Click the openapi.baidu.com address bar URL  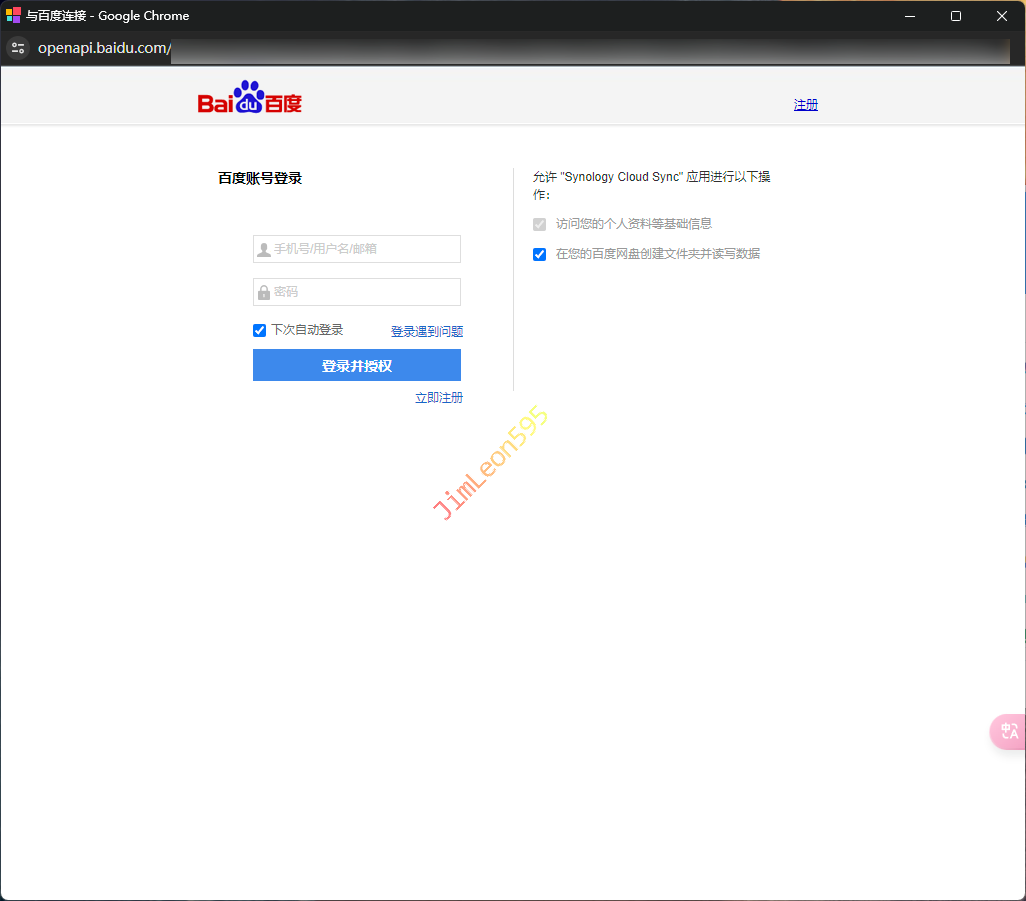tap(104, 48)
